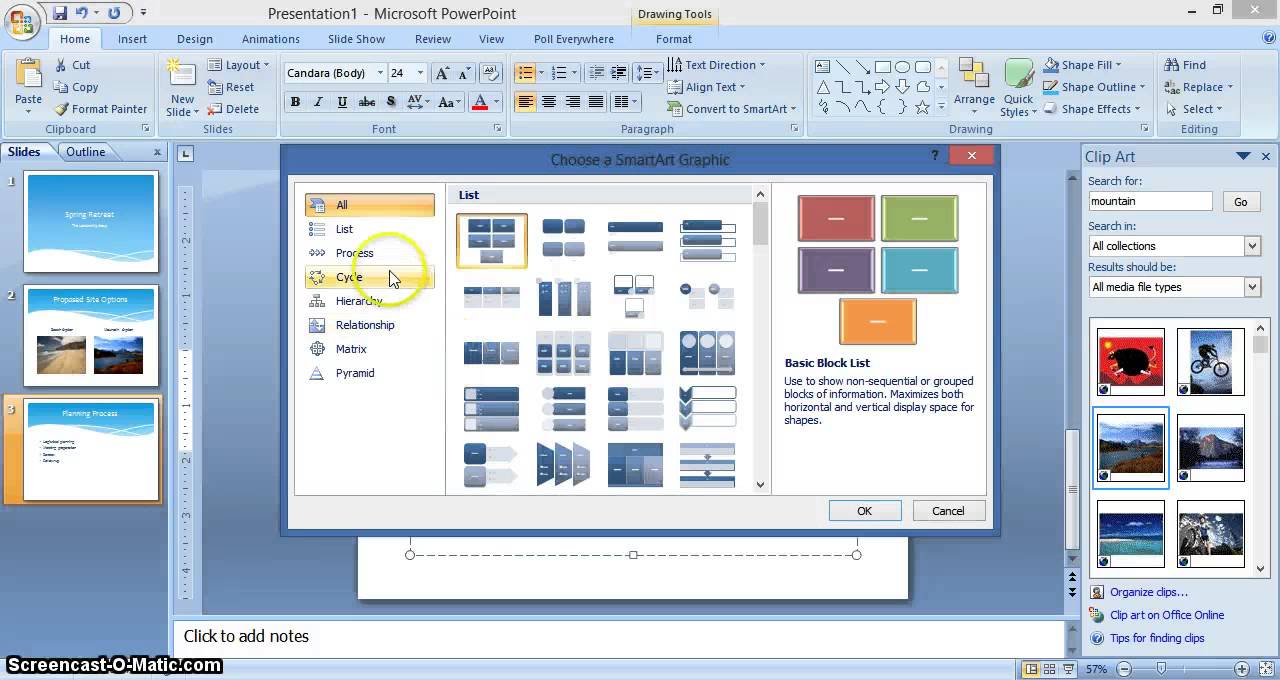The height and width of the screenshot is (680, 1280).
Task: Center the text alignment
Action: (549, 102)
